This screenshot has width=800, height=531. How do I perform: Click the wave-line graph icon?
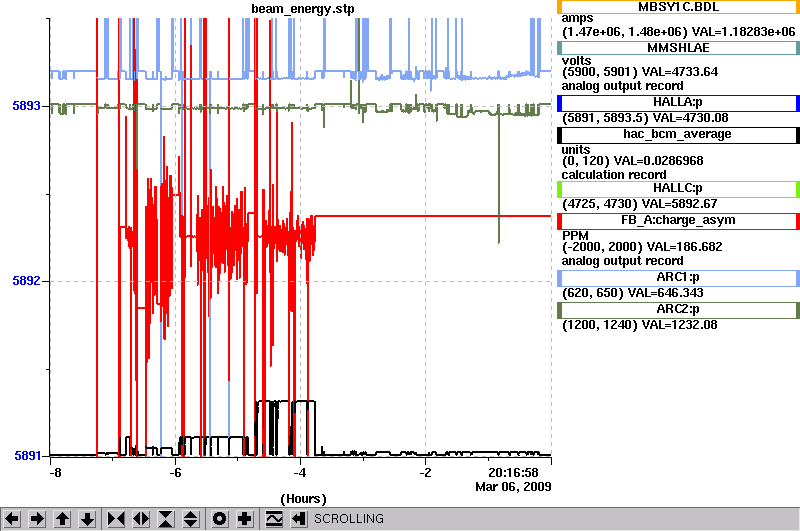[x=274, y=519]
